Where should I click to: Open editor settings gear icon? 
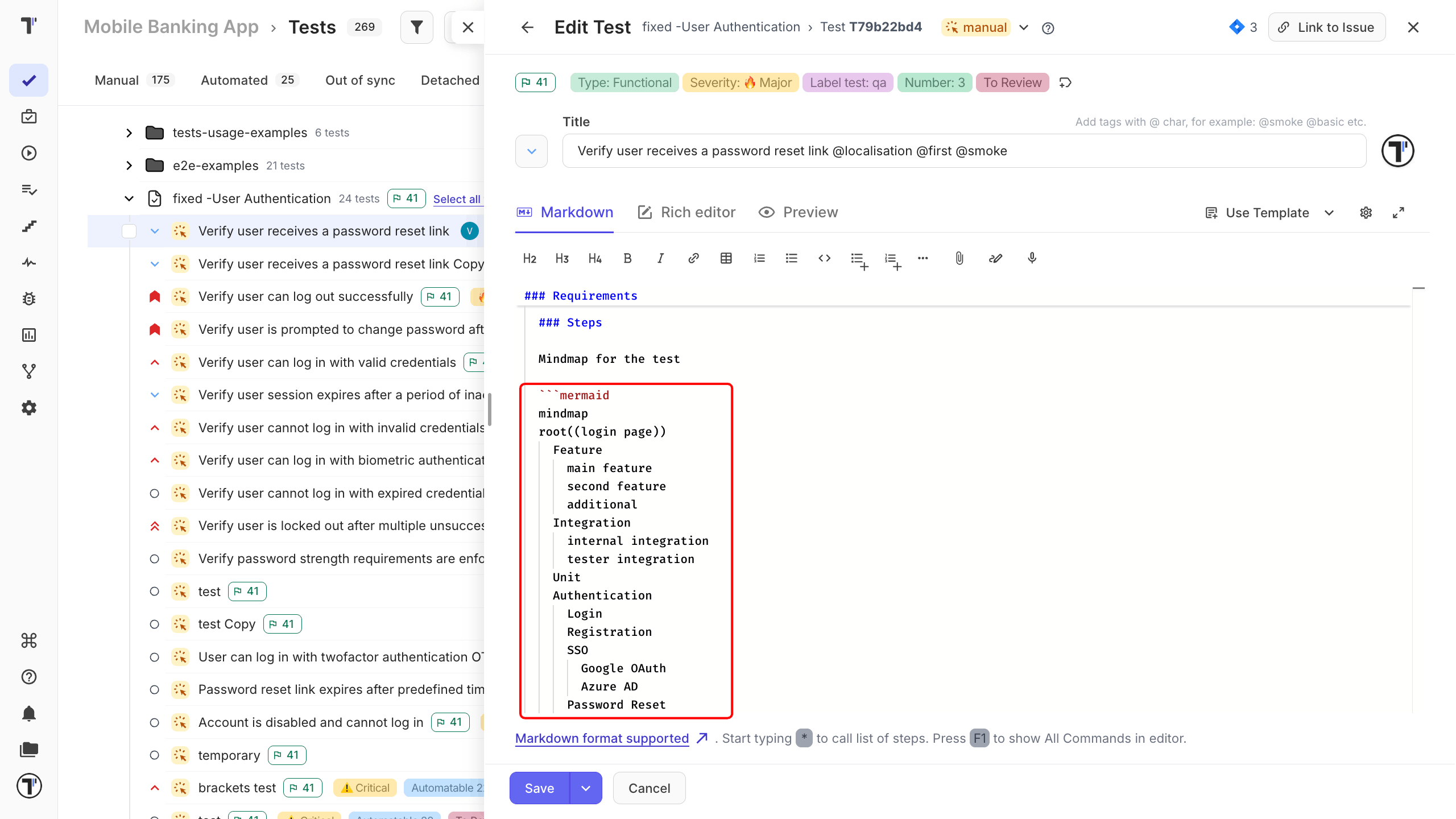click(x=1366, y=213)
